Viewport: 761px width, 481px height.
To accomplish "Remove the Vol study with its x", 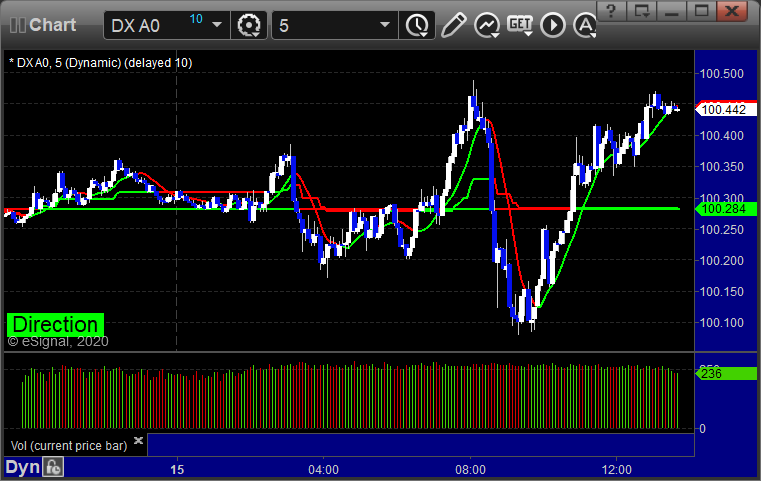I will coord(138,441).
